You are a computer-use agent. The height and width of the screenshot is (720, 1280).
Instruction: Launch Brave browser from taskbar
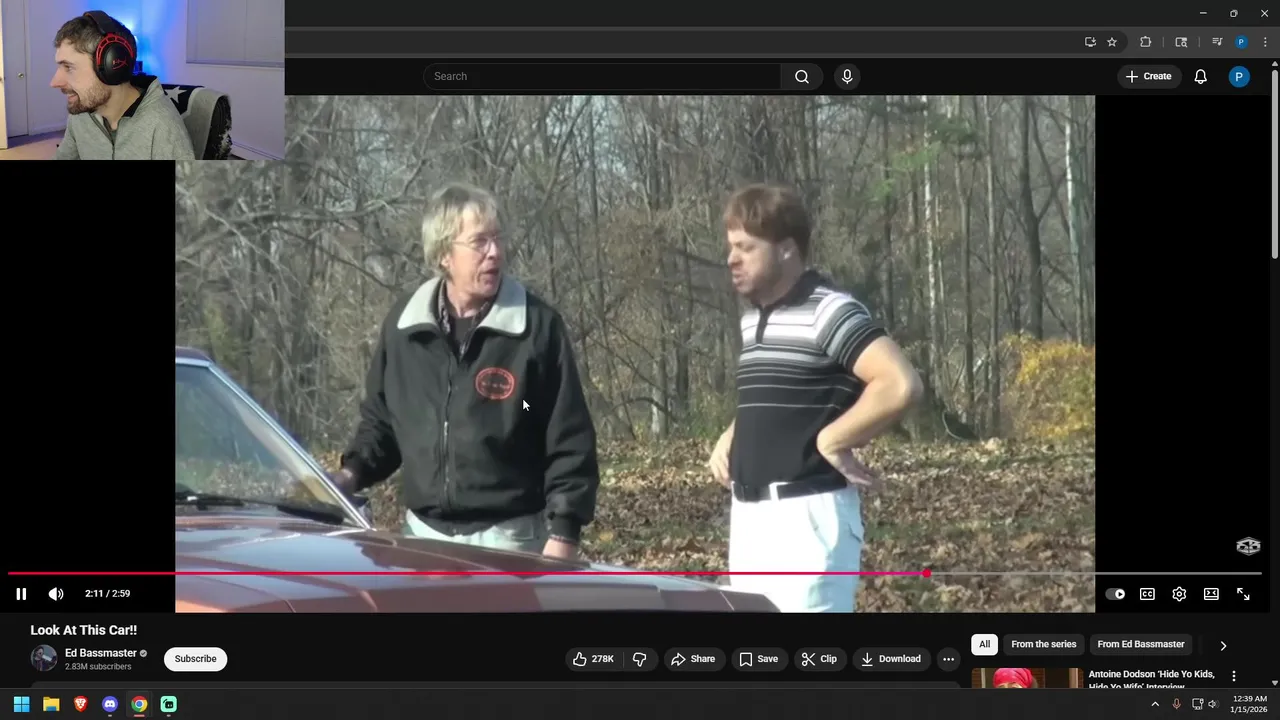[81, 704]
